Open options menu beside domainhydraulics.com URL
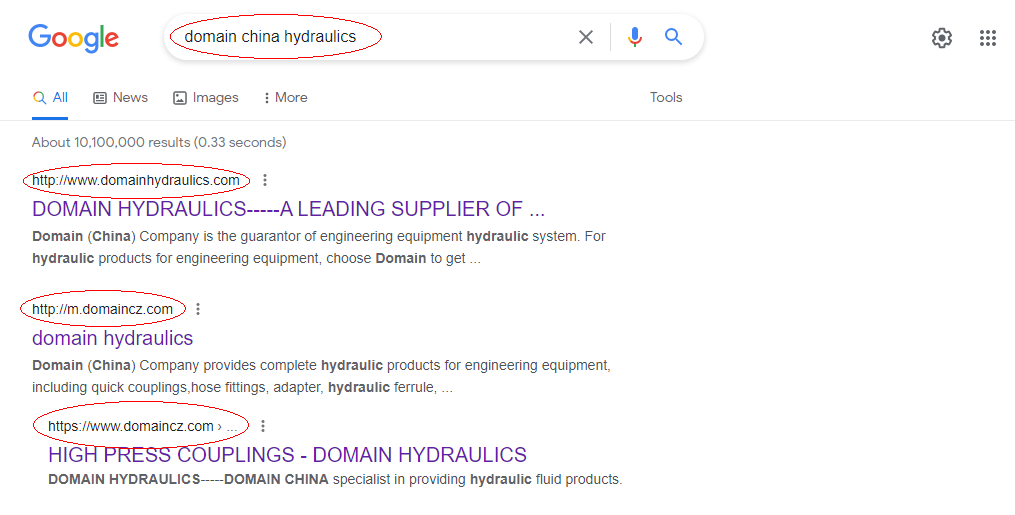1015x515 pixels. tap(265, 181)
